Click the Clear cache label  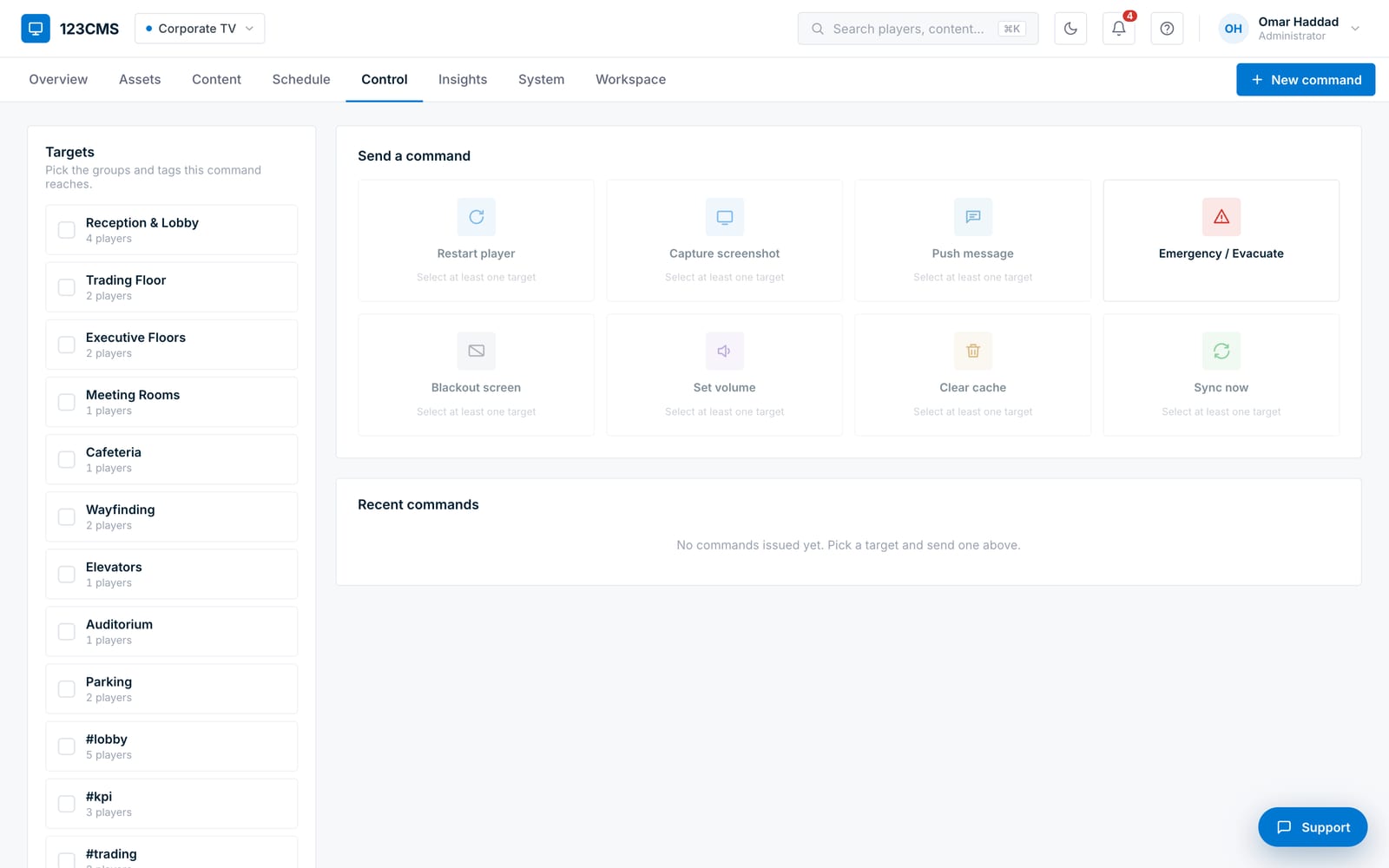pyautogui.click(x=973, y=387)
